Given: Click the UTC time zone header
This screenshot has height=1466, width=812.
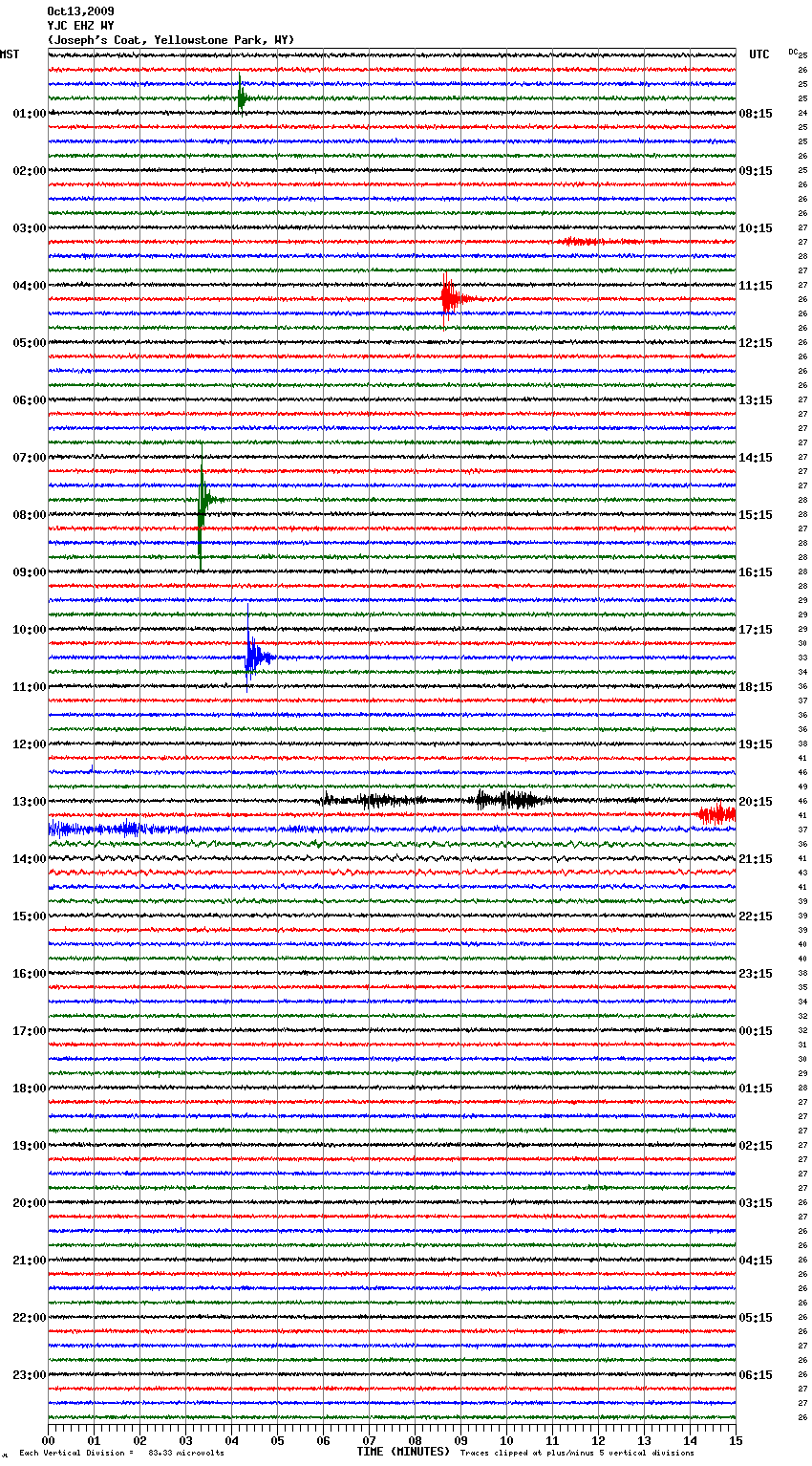Looking at the screenshot, I should [x=759, y=54].
